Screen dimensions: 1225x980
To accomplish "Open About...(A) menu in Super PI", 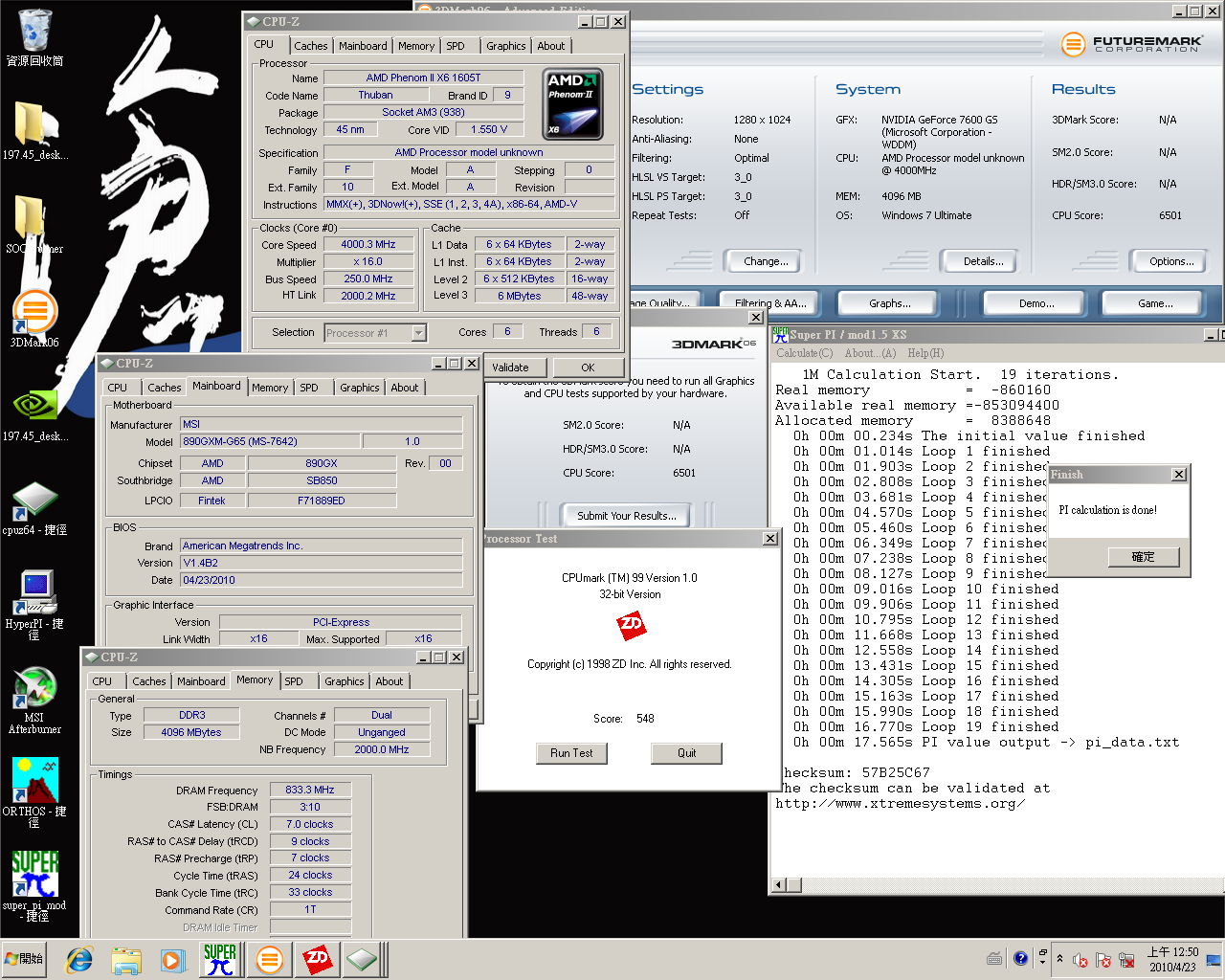I will click(871, 353).
